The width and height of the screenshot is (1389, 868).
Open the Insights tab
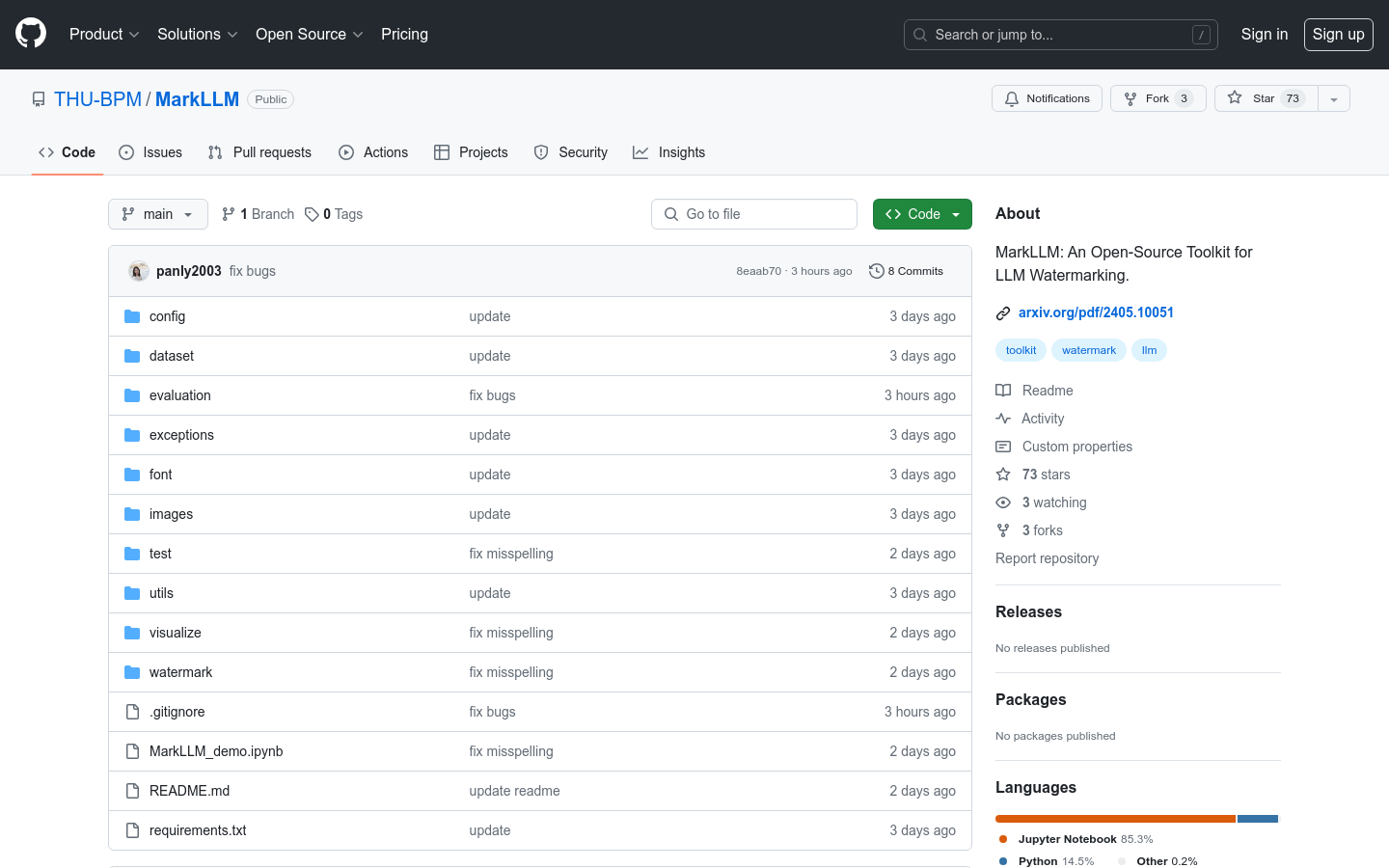(x=669, y=152)
